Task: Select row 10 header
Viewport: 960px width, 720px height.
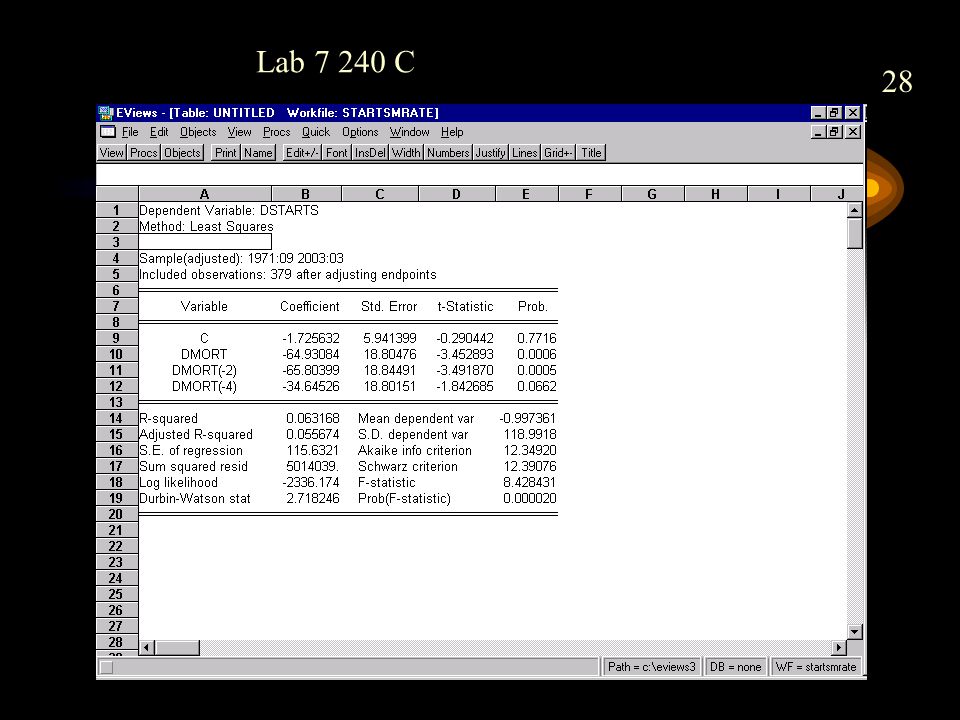Action: click(116, 354)
